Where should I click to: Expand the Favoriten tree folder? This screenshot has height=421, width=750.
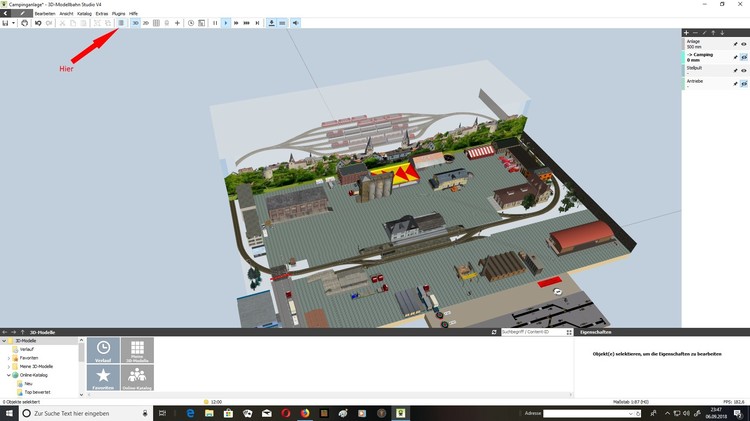click(x=9, y=357)
